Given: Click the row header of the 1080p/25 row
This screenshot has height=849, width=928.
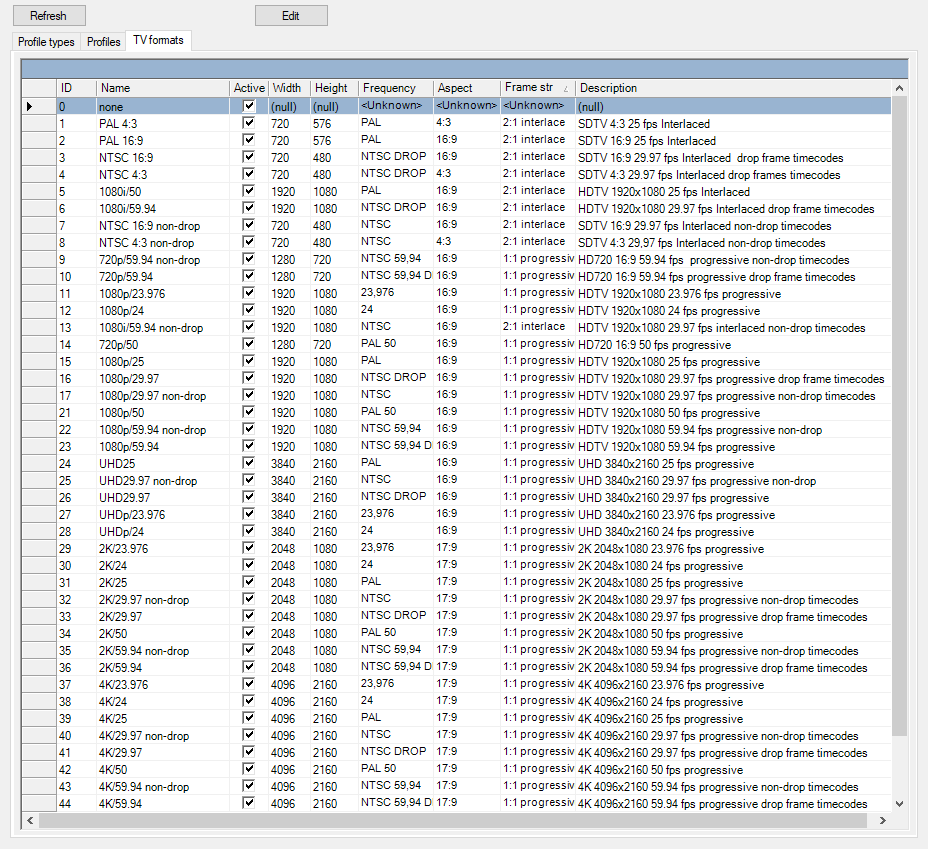Looking at the screenshot, I should pyautogui.click(x=39, y=361).
